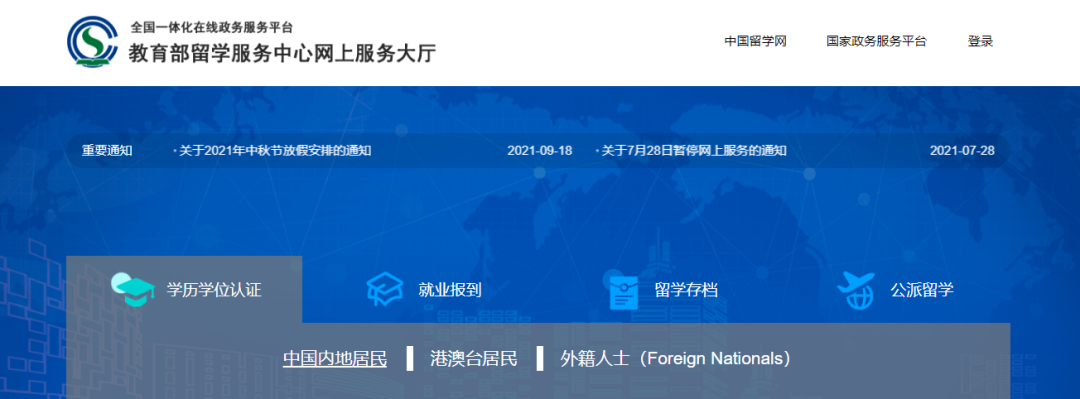
Task: Select the 学历学位认证 tab
Action: click(x=184, y=289)
